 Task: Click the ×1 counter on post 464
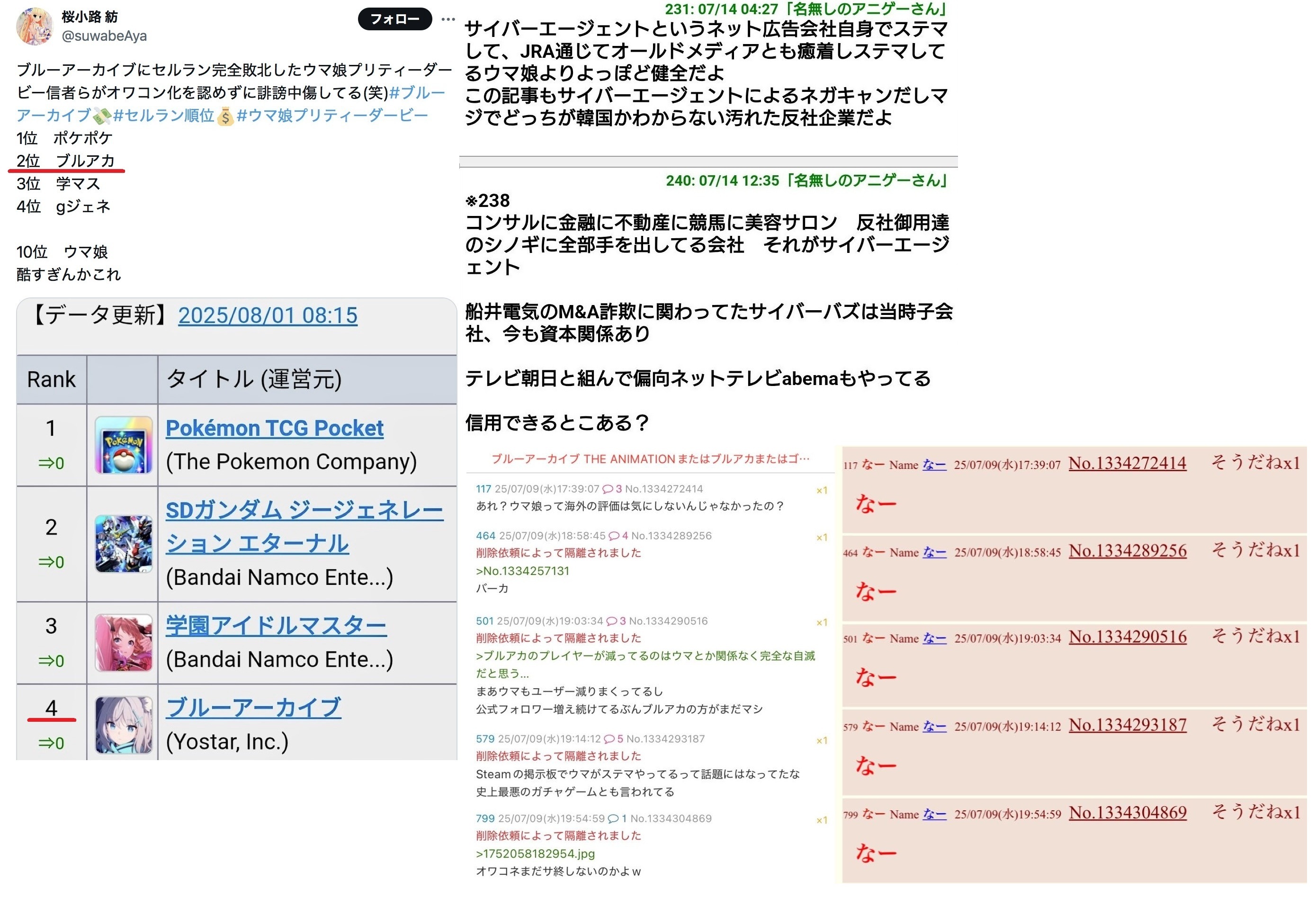822,538
